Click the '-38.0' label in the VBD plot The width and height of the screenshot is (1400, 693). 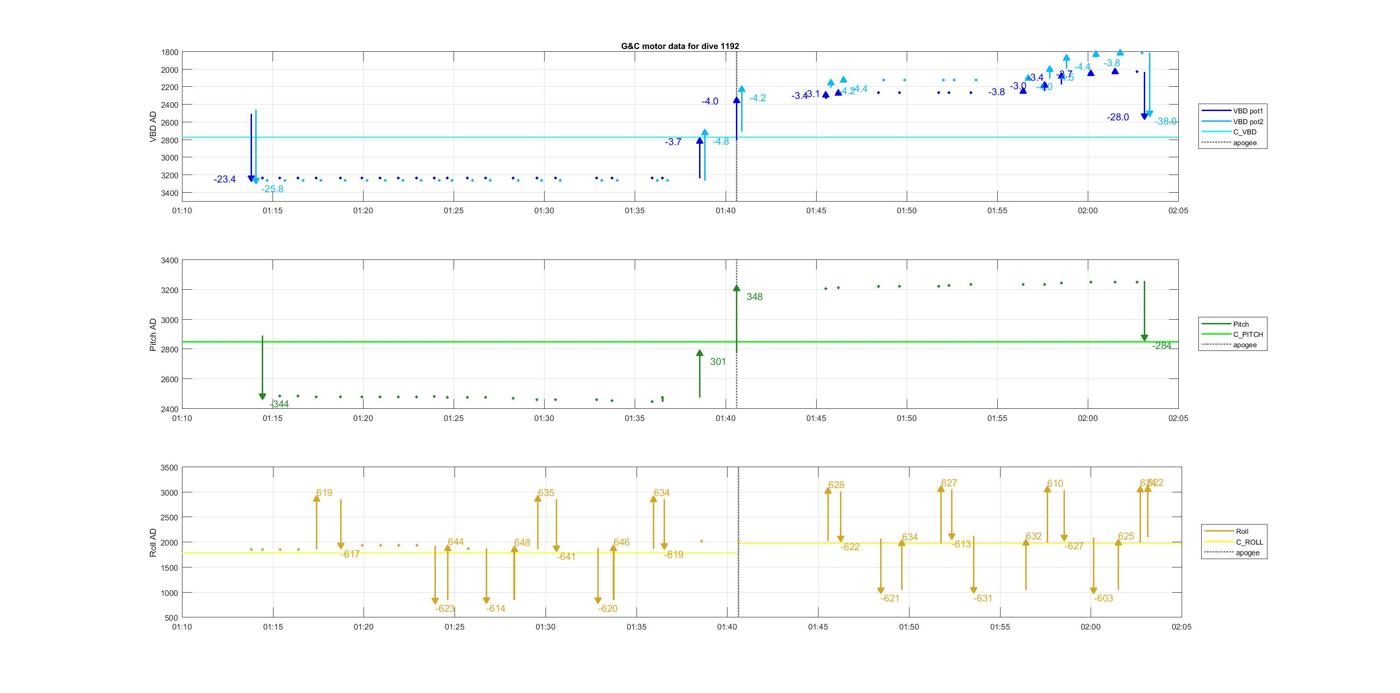point(1166,121)
